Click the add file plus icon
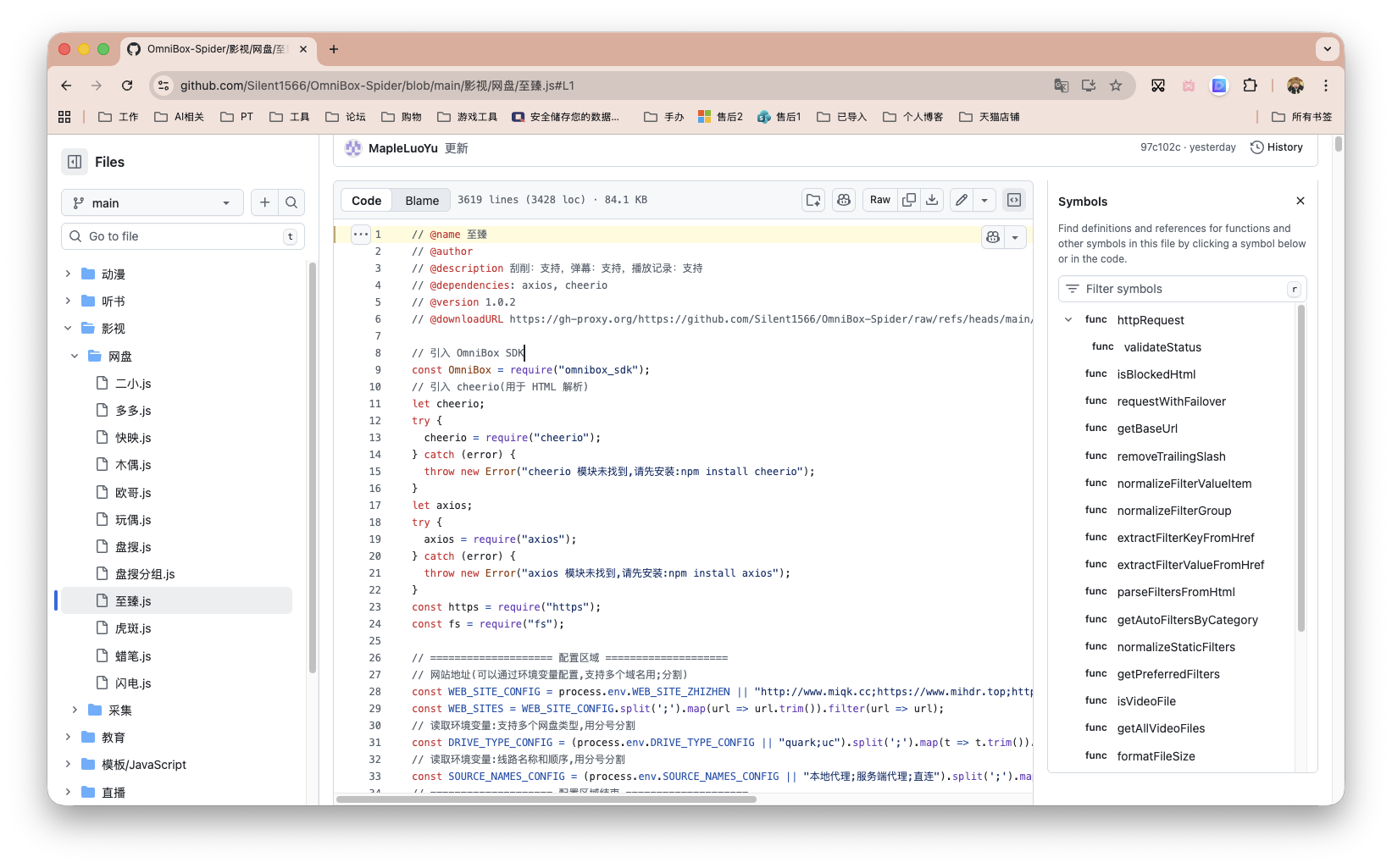 265,202
